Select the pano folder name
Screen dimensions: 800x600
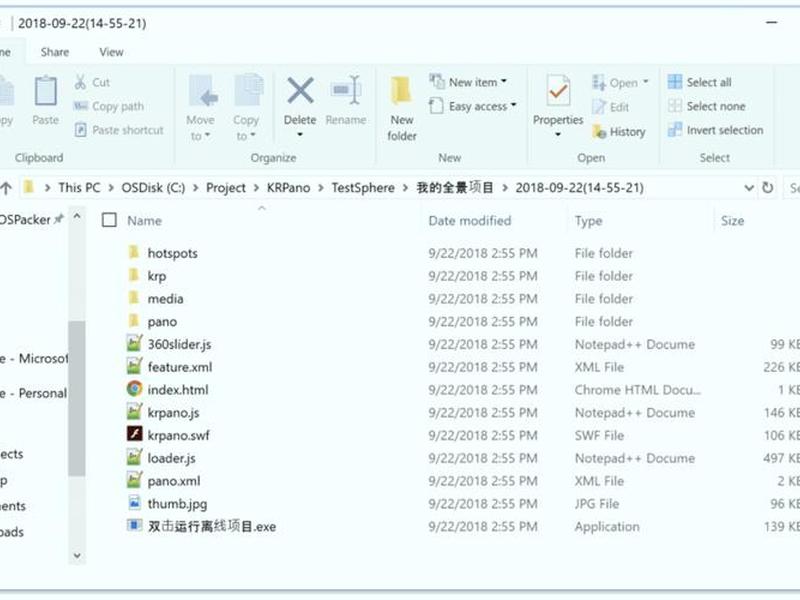pyautogui.click(x=162, y=321)
